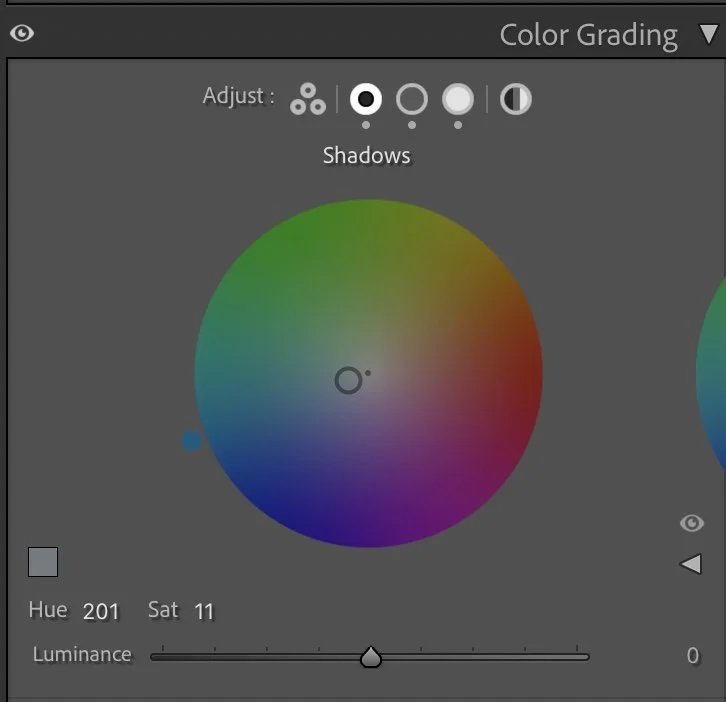Select the Shadows adjust icon
This screenshot has height=702, width=726.
366,99
